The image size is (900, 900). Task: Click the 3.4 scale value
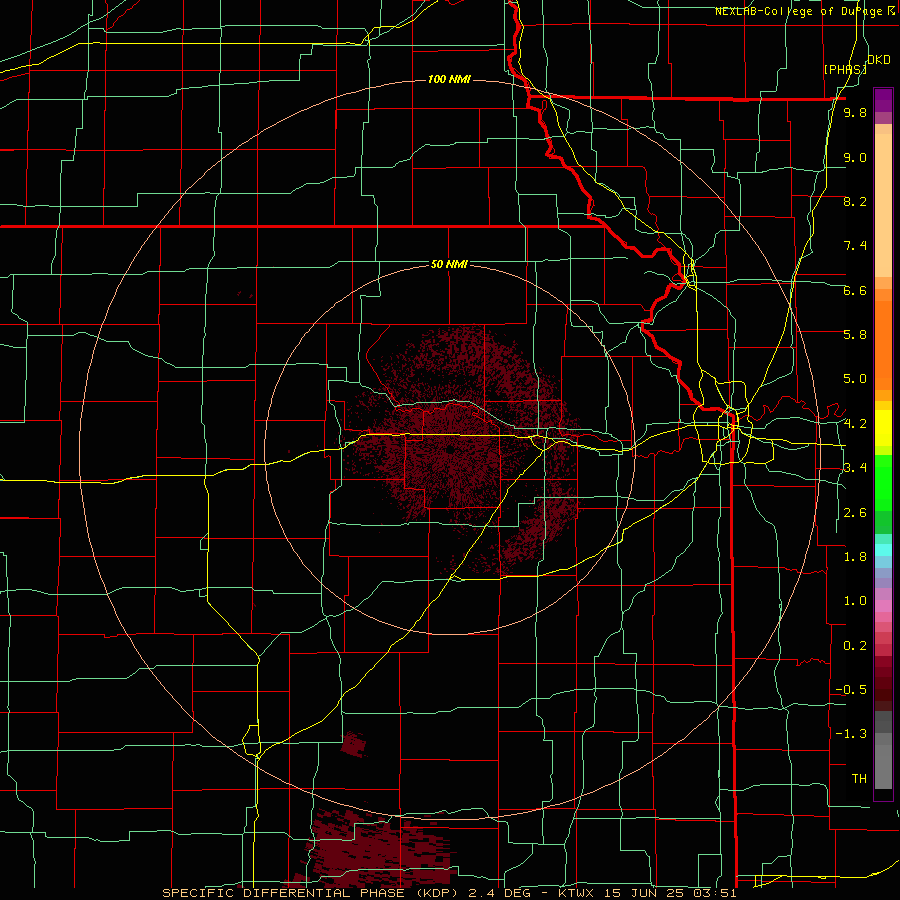[x=855, y=467]
